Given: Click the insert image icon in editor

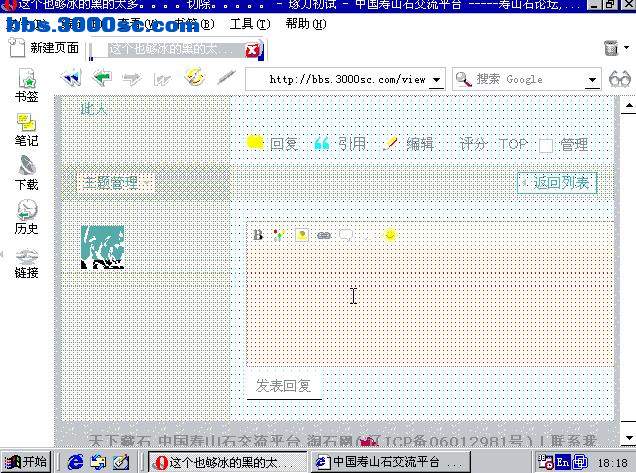Looking at the screenshot, I should pyautogui.click(x=302, y=234).
